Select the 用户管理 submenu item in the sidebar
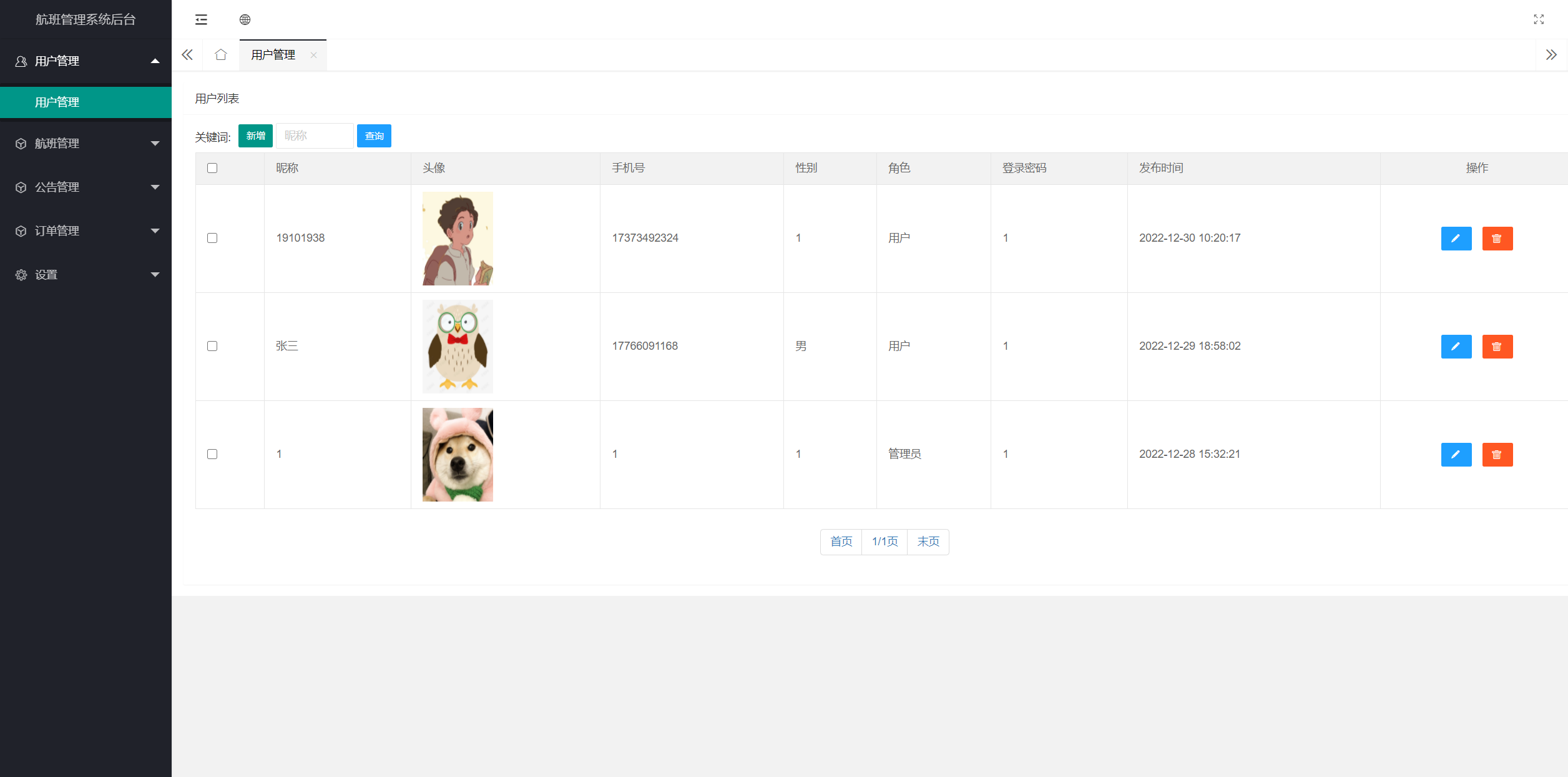Image resolution: width=1568 pixels, height=777 pixels. [x=86, y=102]
